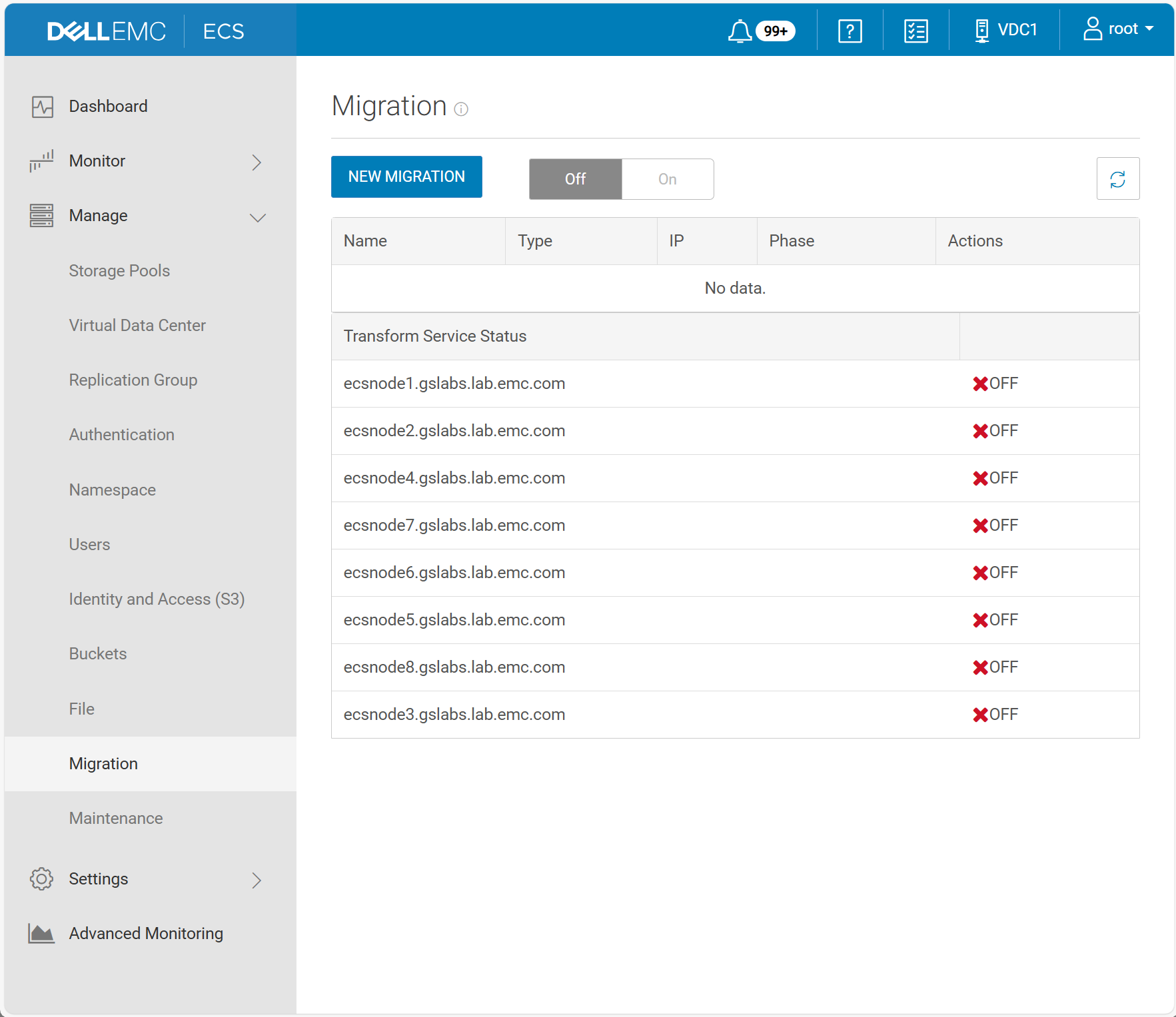Collapse the Manage section chevron
Screen dimensions: 1176x1017
tap(257, 218)
